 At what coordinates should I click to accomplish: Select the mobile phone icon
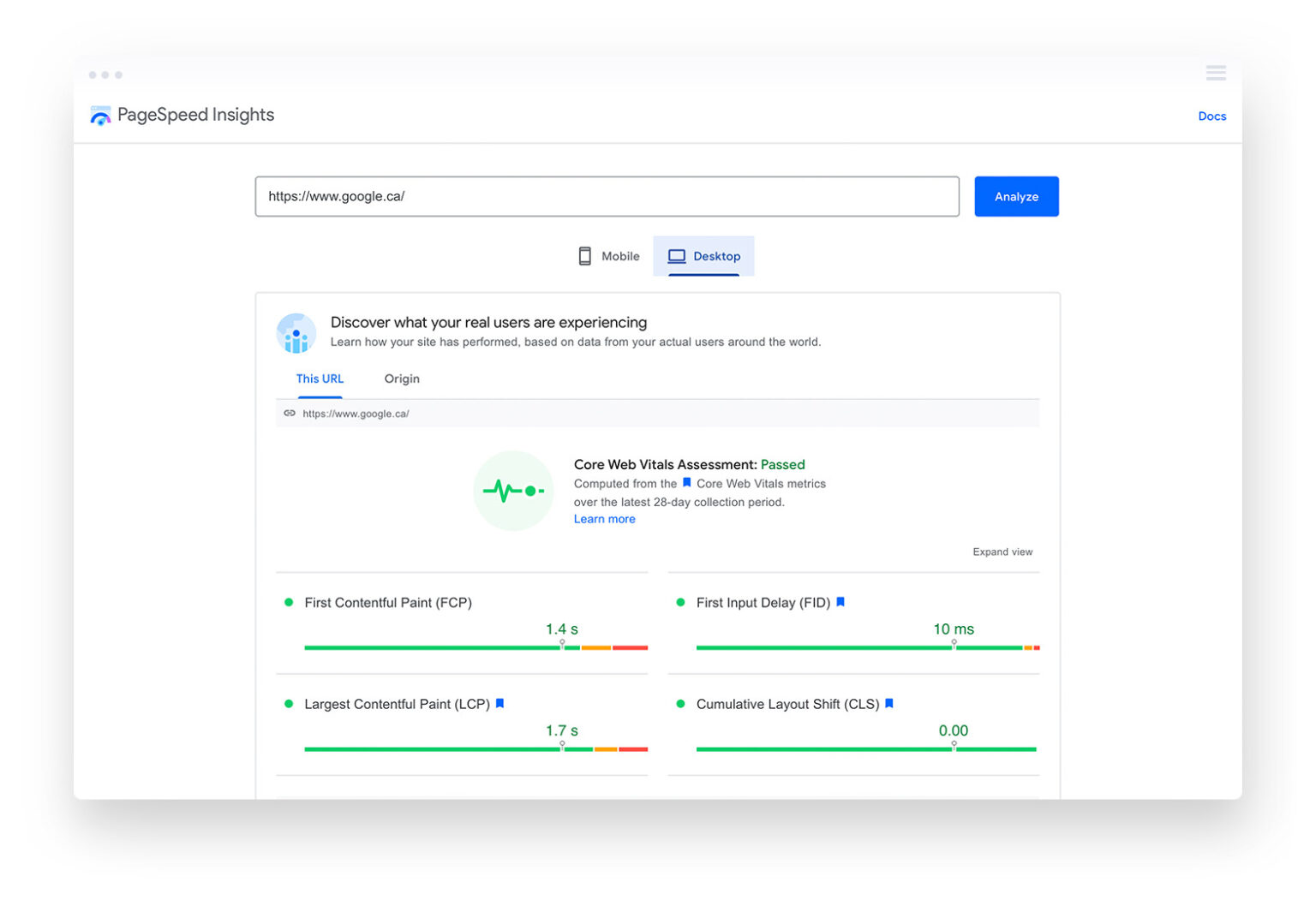[x=584, y=255]
